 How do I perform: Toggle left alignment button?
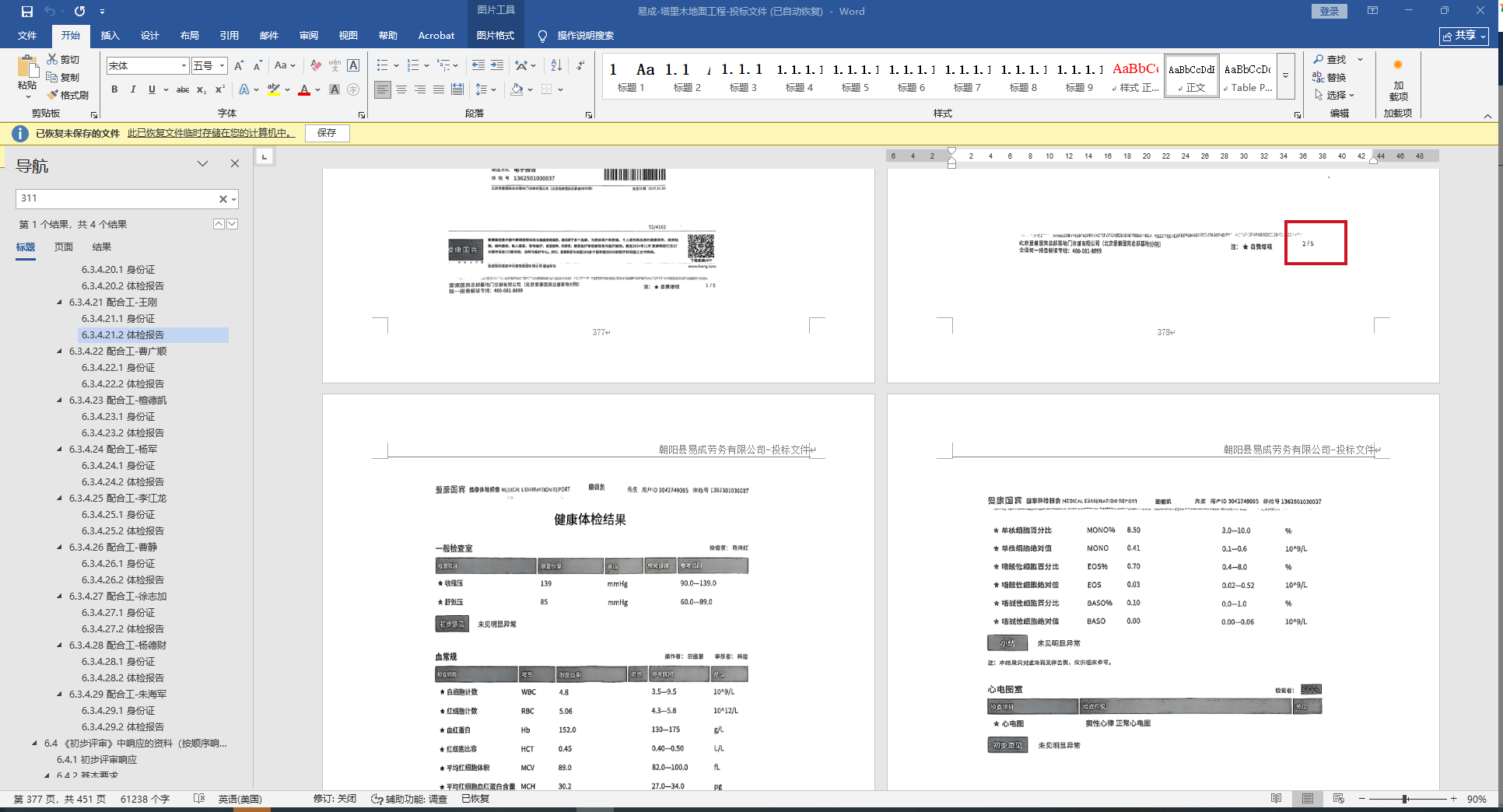coord(383,89)
